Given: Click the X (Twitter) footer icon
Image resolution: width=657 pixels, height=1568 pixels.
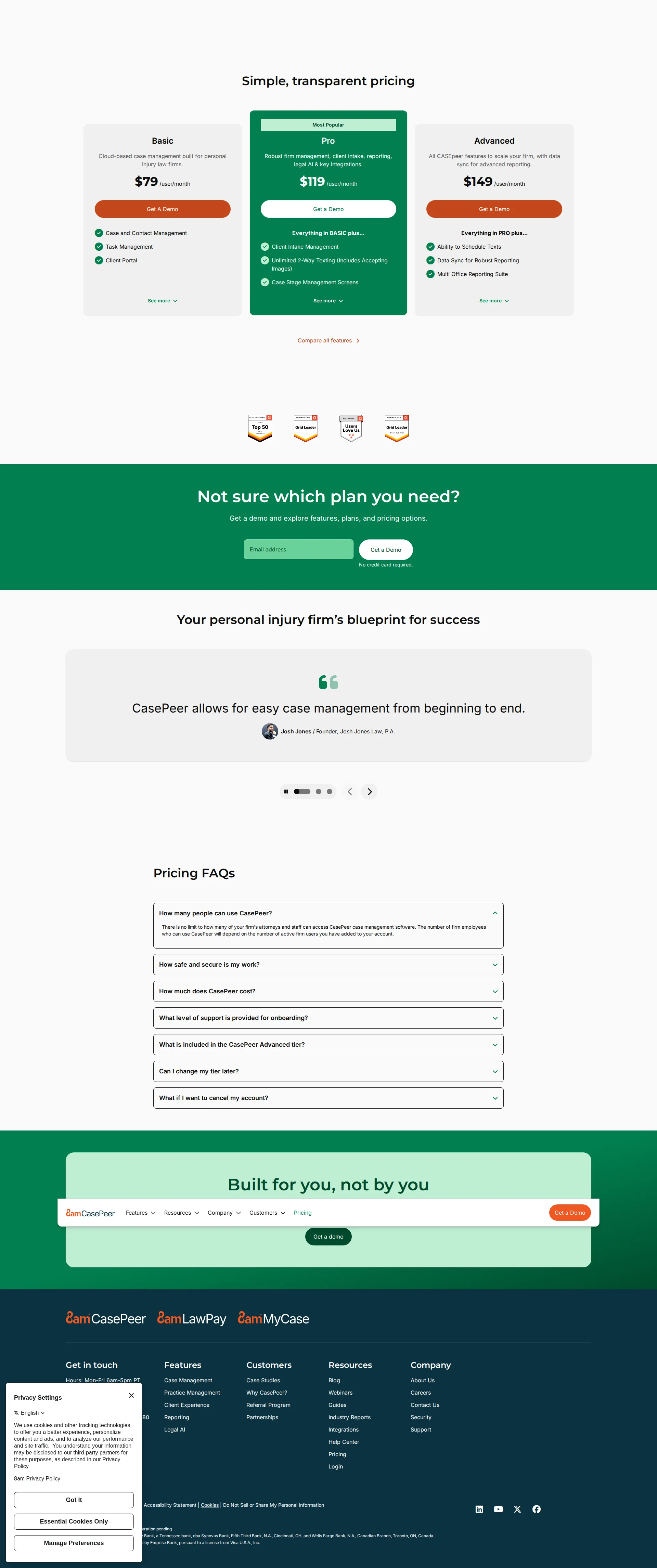Looking at the screenshot, I should pos(517,1509).
